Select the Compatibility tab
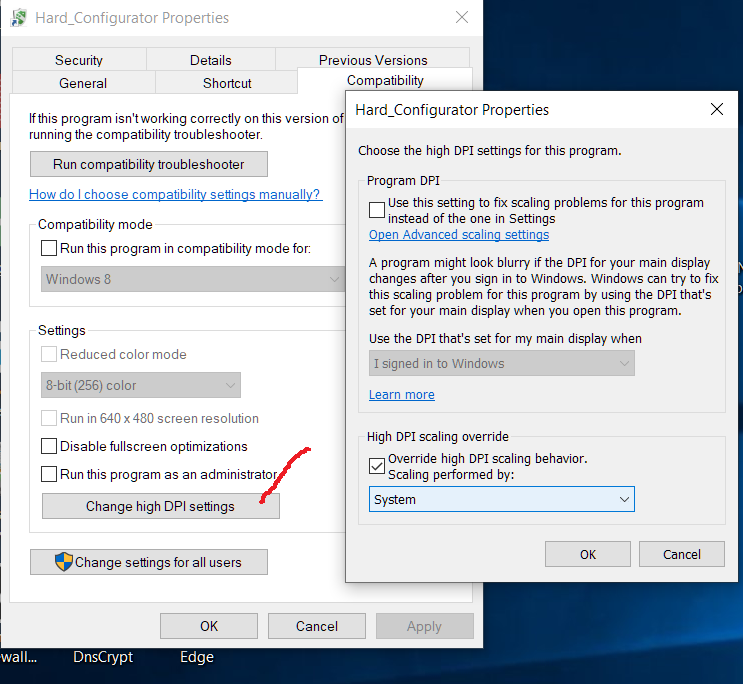This screenshot has width=743, height=684. 385,81
